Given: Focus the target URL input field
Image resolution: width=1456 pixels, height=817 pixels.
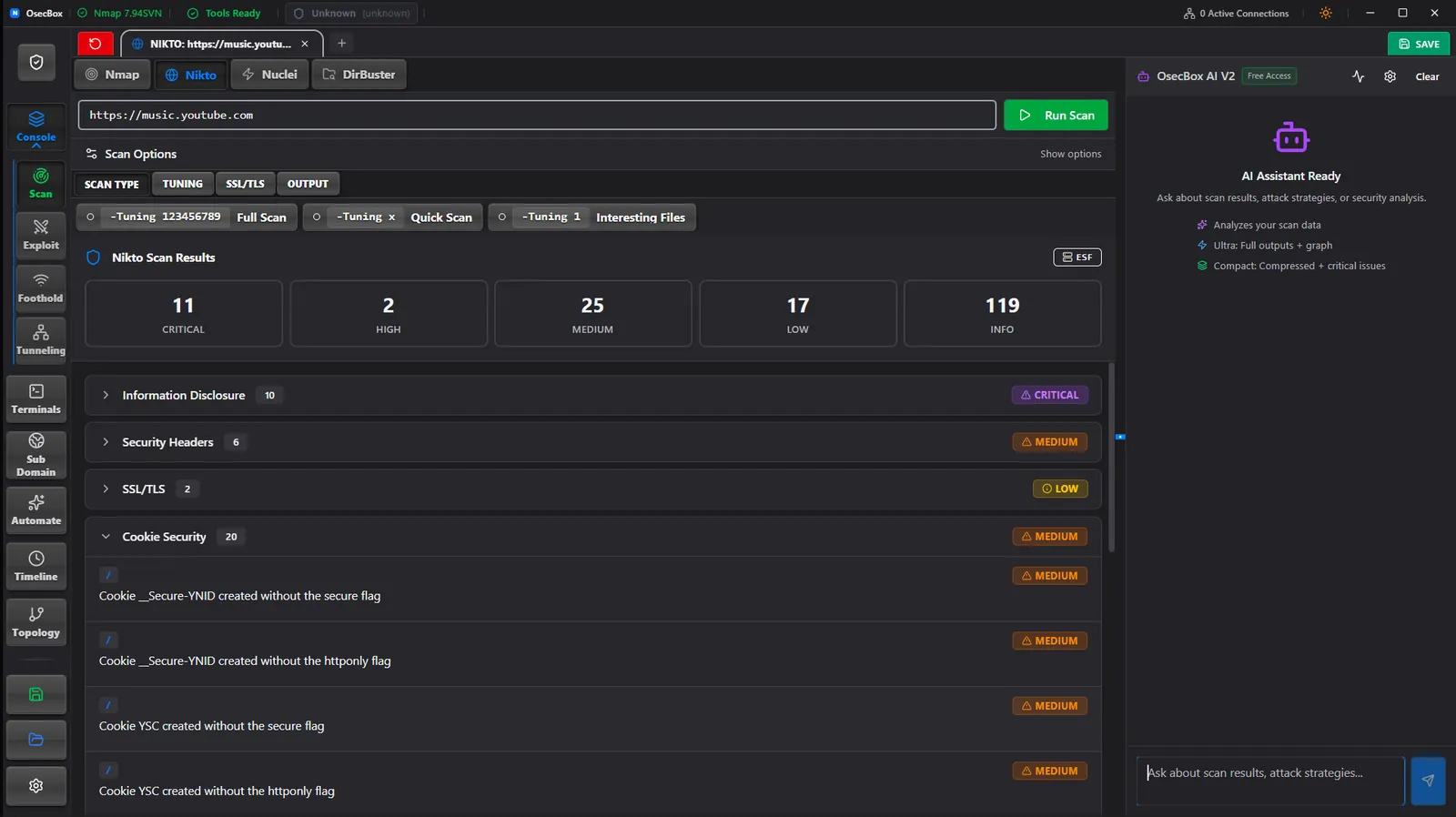Looking at the screenshot, I should coord(537,116).
